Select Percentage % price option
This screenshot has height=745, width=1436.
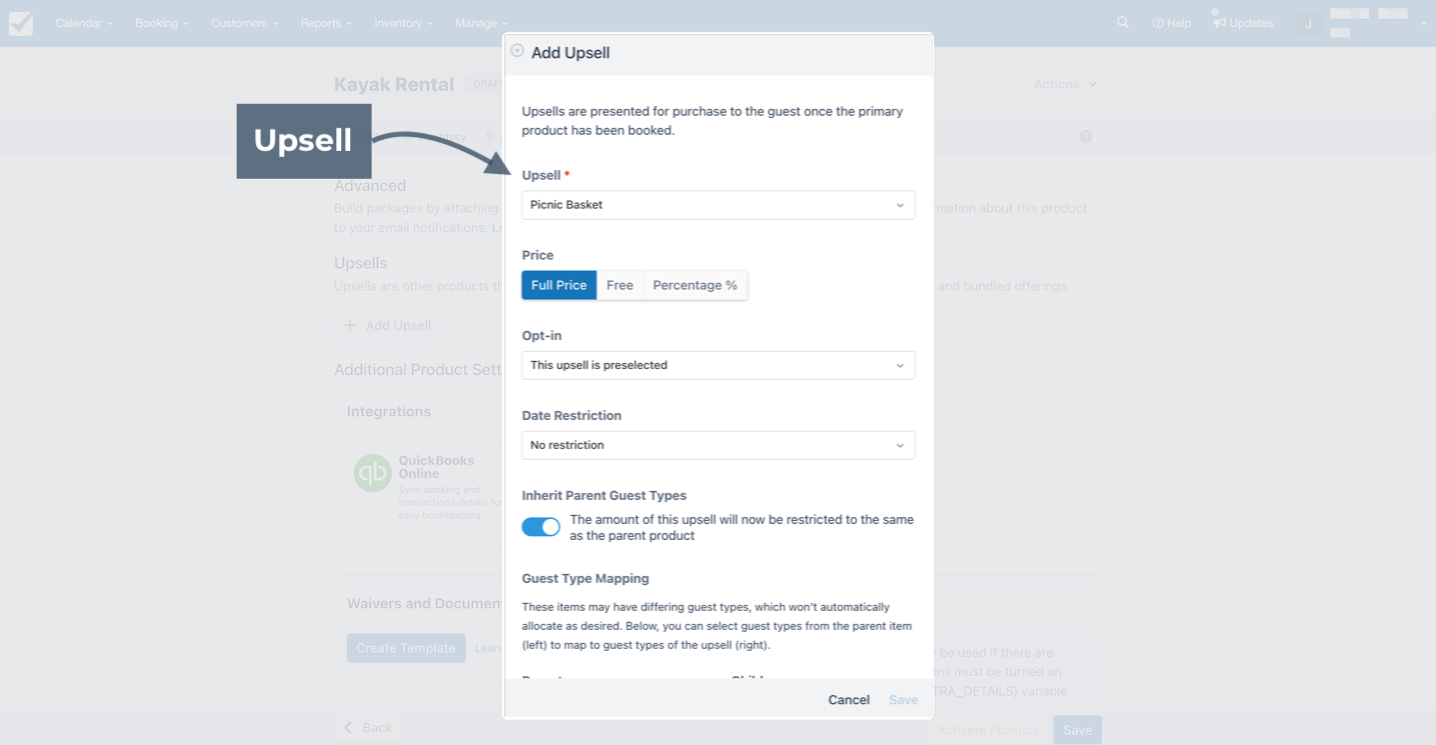(695, 285)
